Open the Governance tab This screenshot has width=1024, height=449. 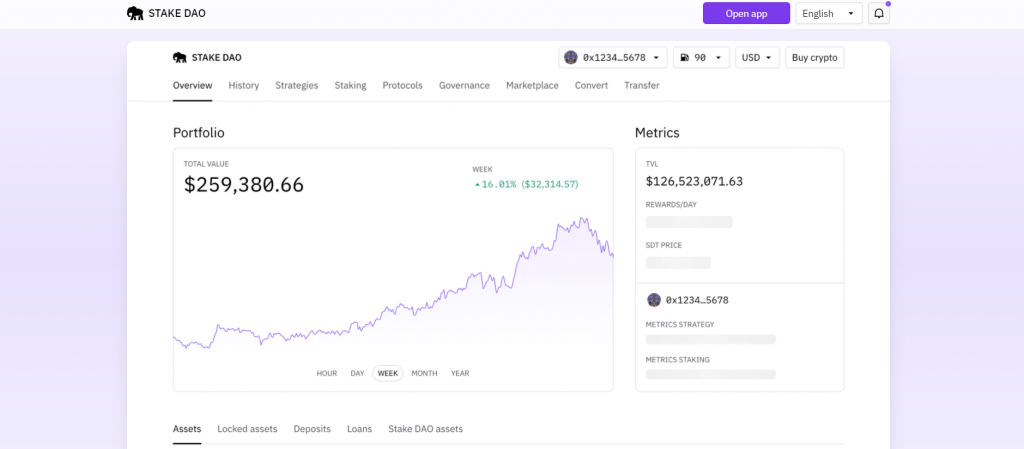pyautogui.click(x=464, y=85)
